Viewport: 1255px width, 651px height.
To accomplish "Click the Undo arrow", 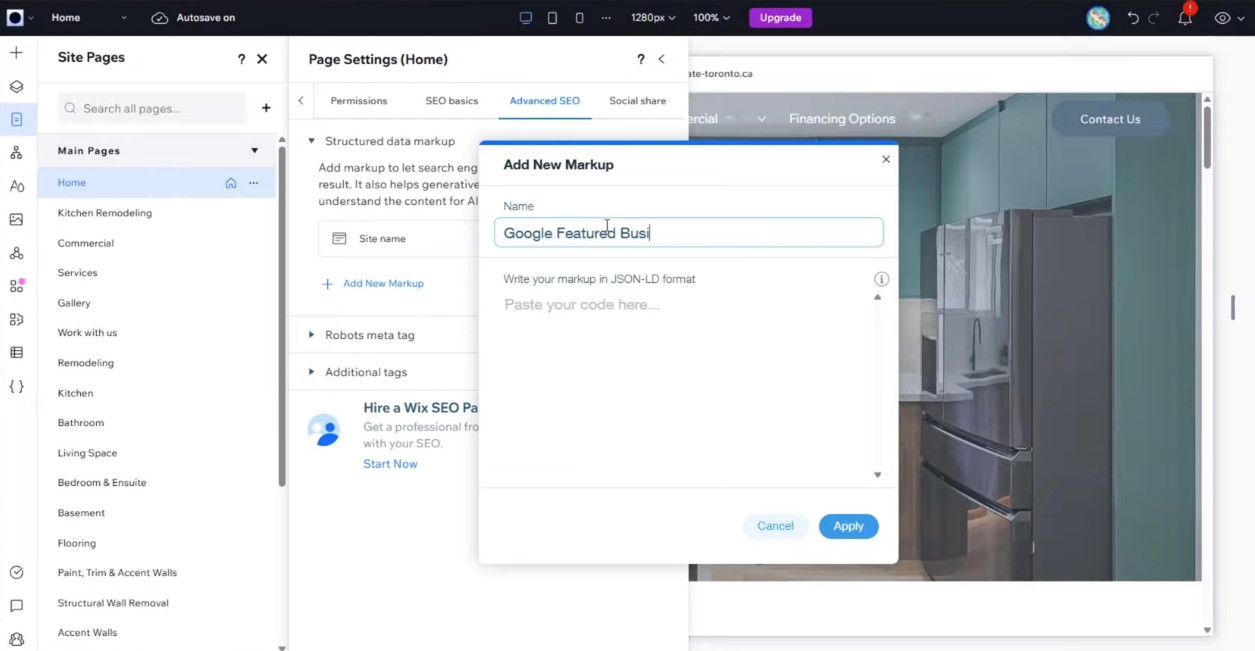I will (1133, 18).
